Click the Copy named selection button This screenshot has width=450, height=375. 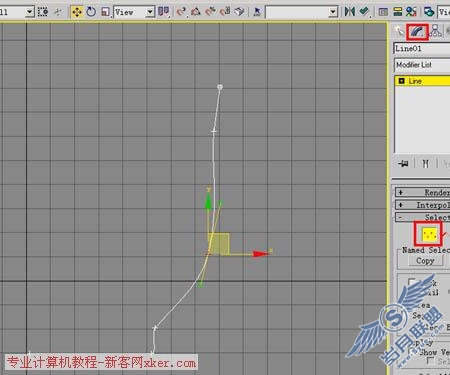point(425,261)
